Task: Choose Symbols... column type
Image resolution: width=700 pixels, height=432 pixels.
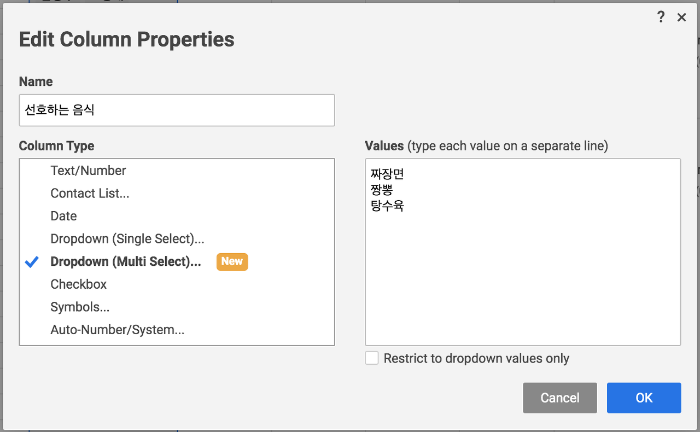Action: click(x=80, y=307)
